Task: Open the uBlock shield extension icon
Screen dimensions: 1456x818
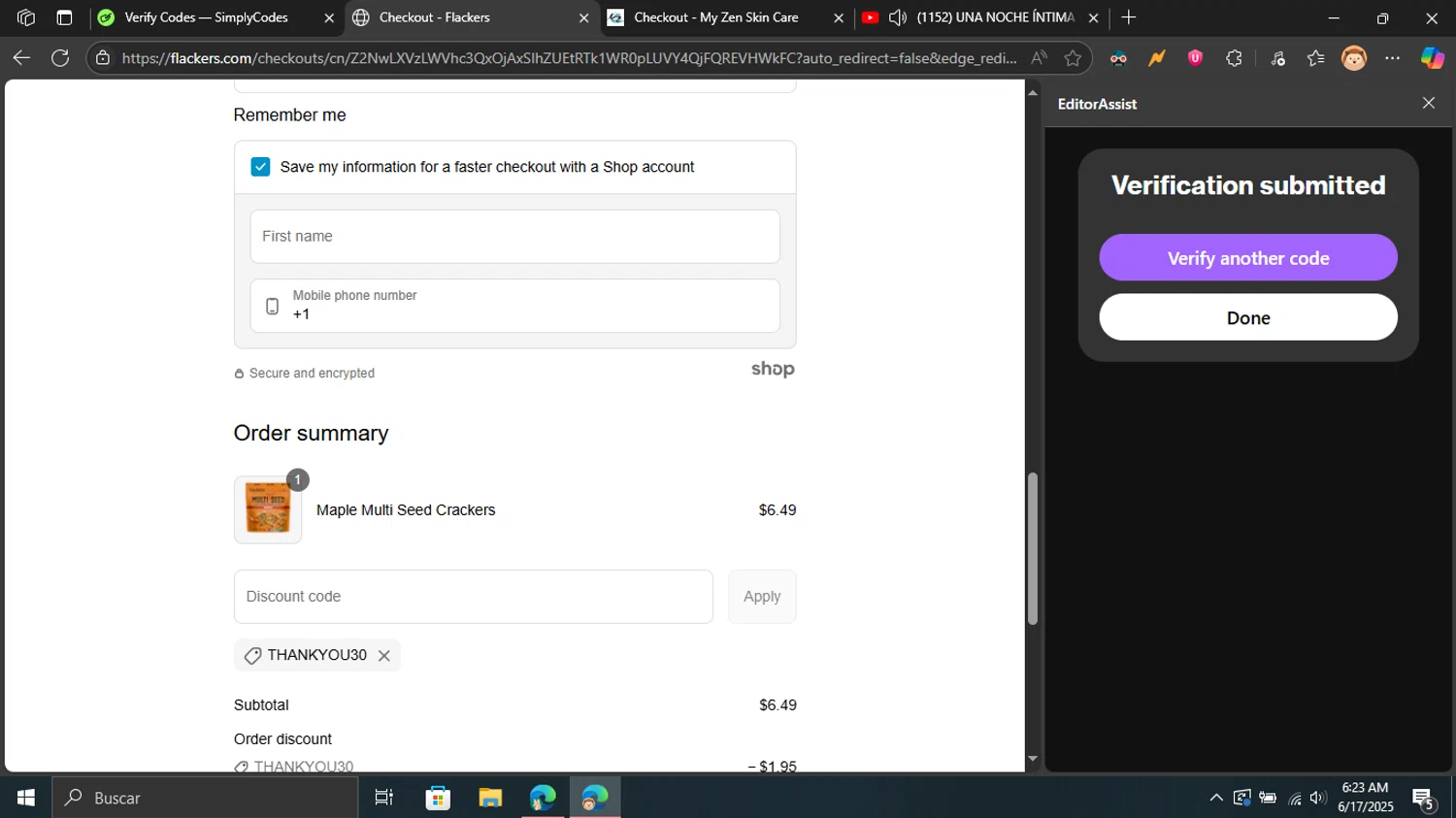Action: click(1195, 58)
